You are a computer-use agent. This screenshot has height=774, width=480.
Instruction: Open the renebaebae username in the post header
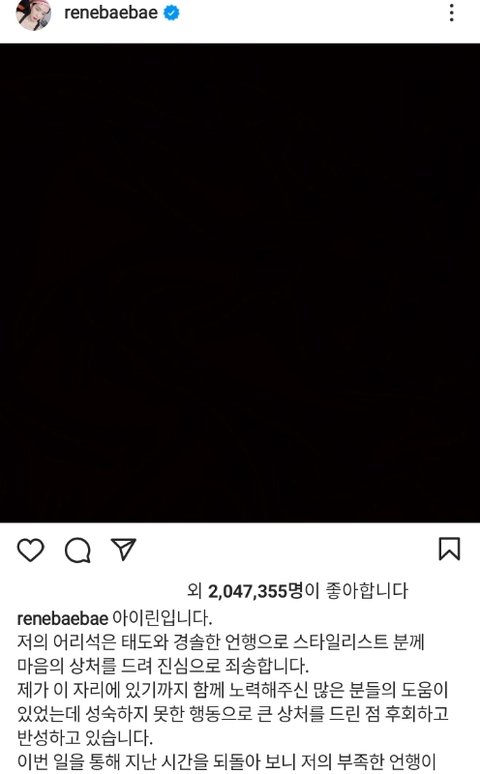coord(111,12)
